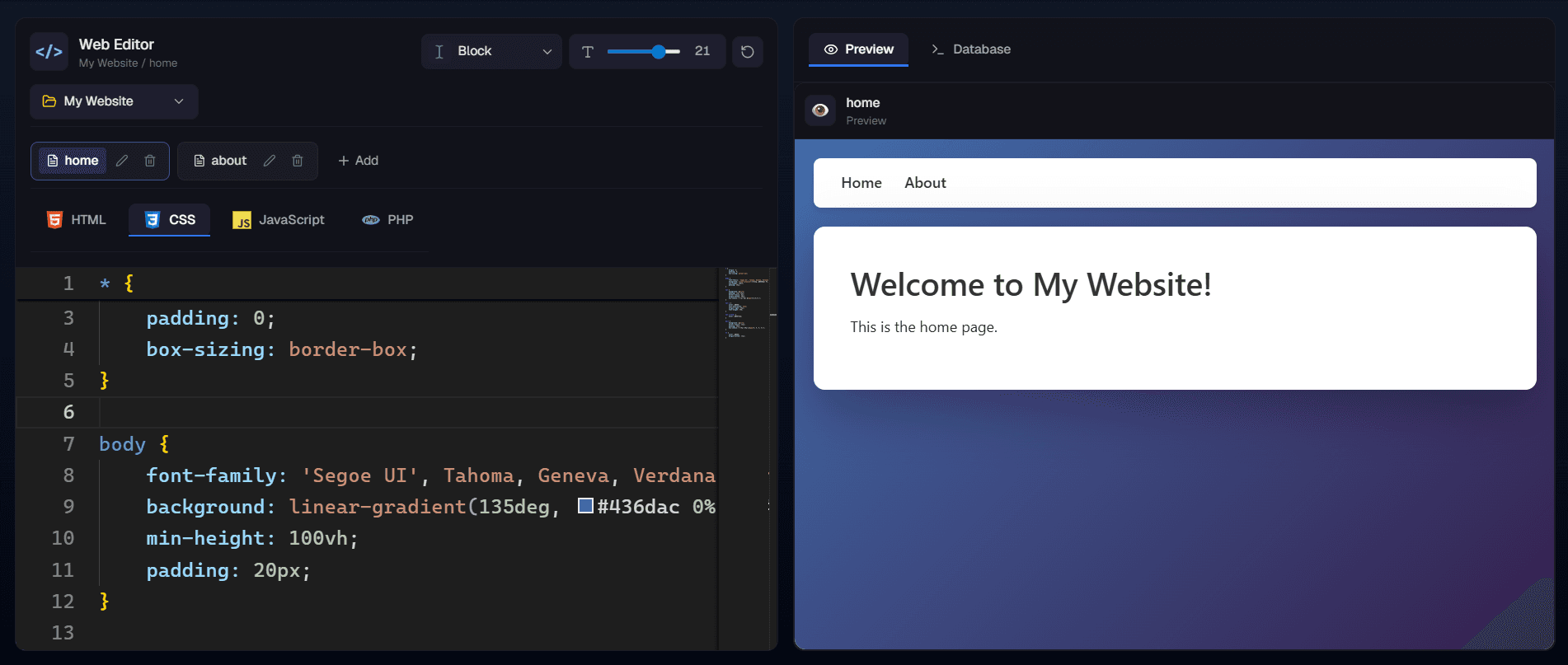Rename the home page with pencil icon
Screen dimensions: 1568x665
122,161
